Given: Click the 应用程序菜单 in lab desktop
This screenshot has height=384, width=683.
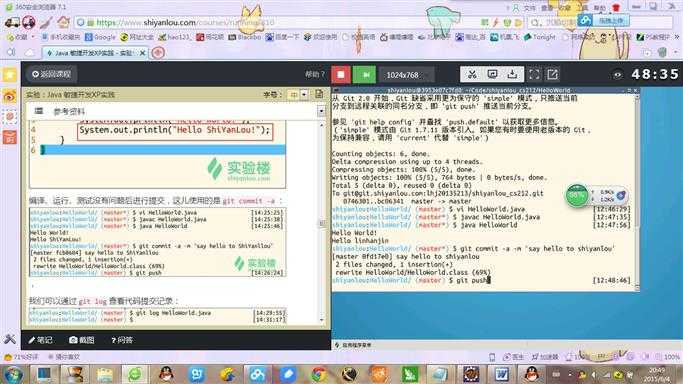Looking at the screenshot, I should pyautogui.click(x=353, y=345).
